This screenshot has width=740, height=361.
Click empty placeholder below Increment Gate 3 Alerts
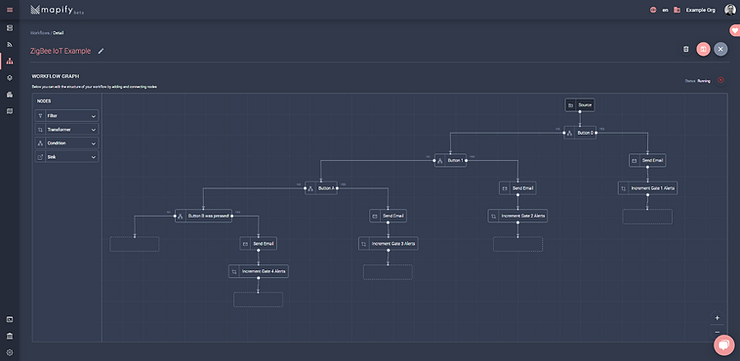(x=388, y=272)
